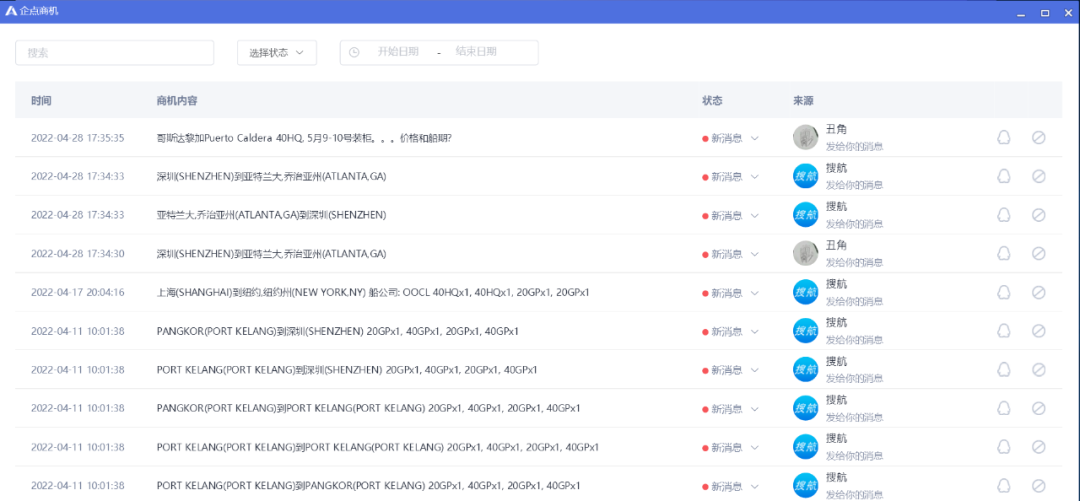1080x501 pixels.
Task: Block the Shanghai to New York OOCL lead
Action: tap(1038, 292)
